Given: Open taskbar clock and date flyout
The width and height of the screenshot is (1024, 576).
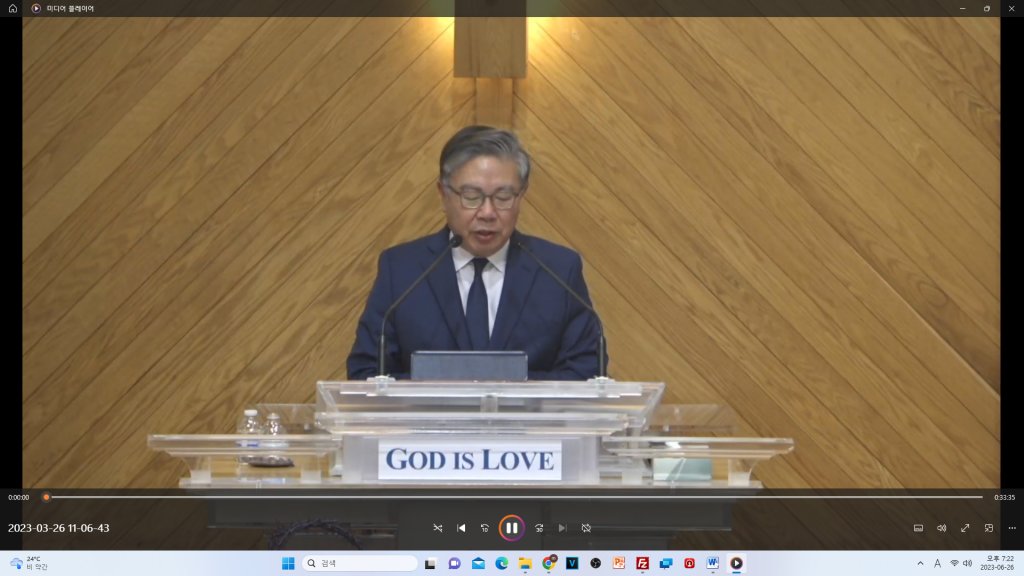Looking at the screenshot, I should (x=998, y=563).
